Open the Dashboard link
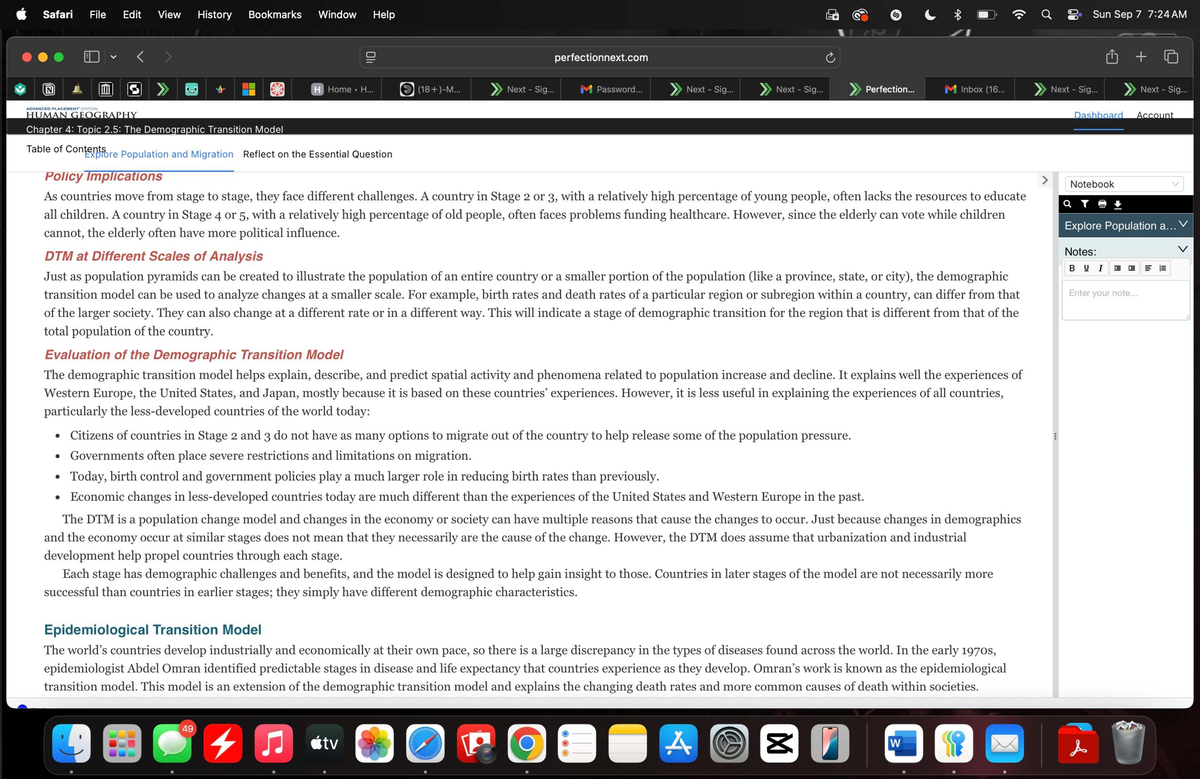Viewport: 1200px width, 779px height. tap(1098, 115)
